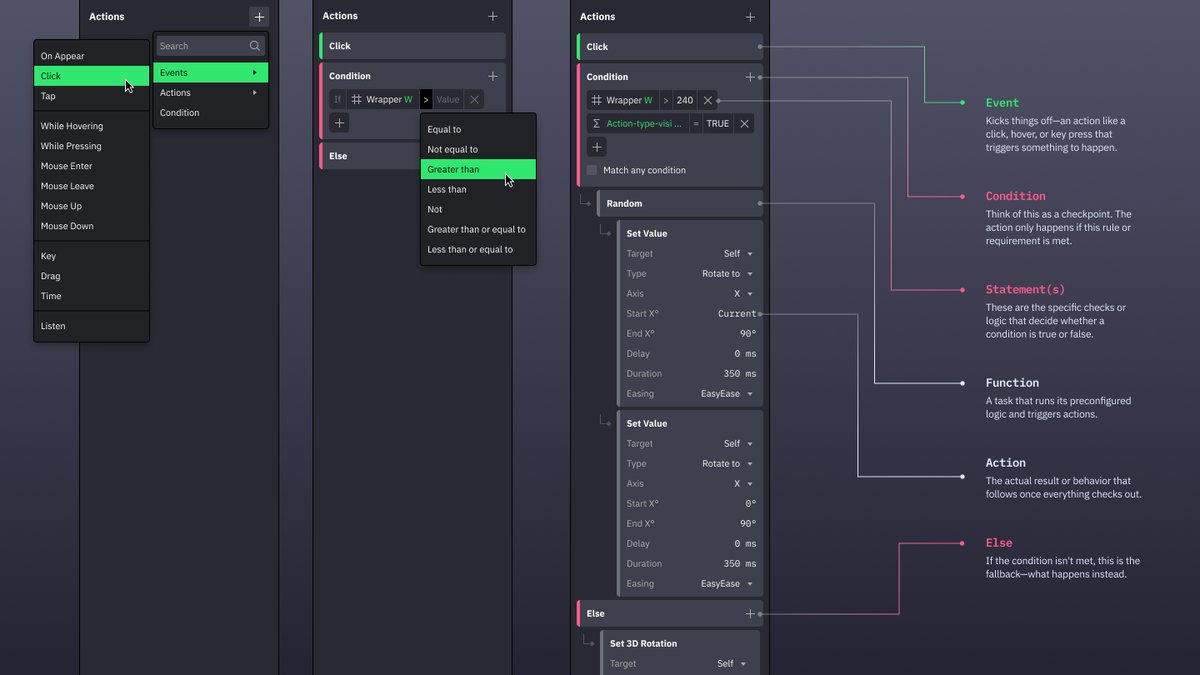The height and width of the screenshot is (675, 1200).
Task: Choose Less than or equal to
Action: coord(478,249)
